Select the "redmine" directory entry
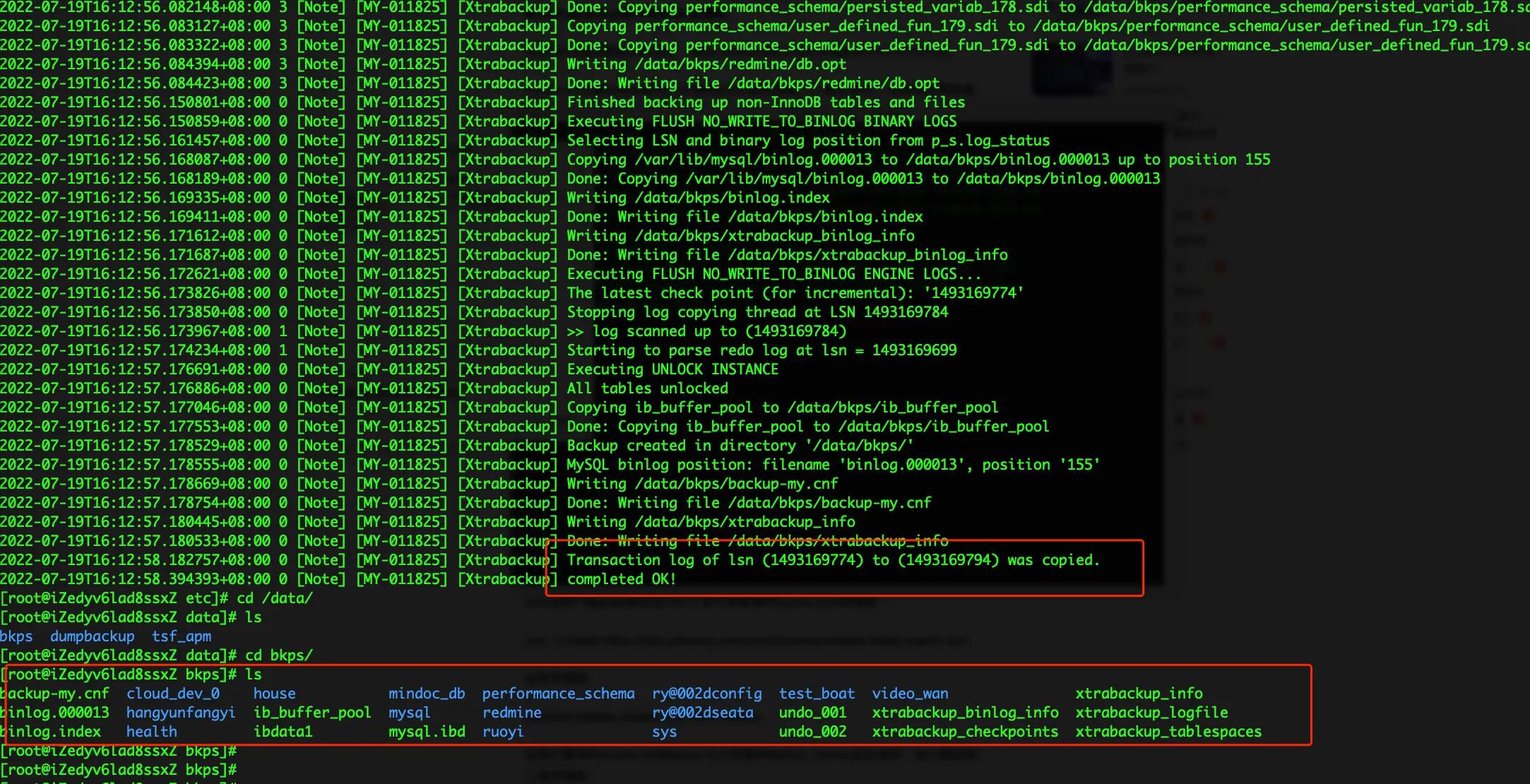 pos(512,712)
